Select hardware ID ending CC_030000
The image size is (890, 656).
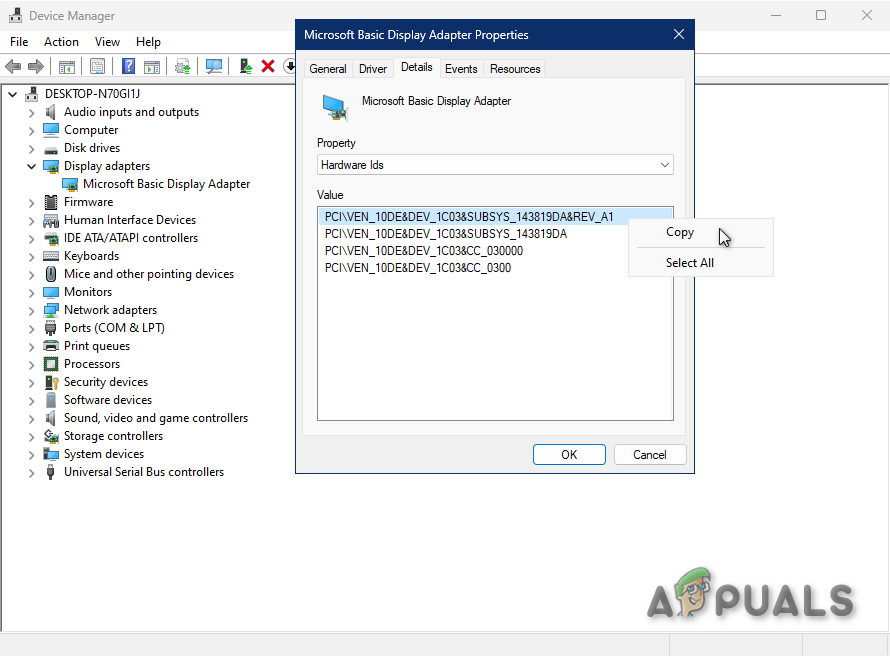pos(423,251)
